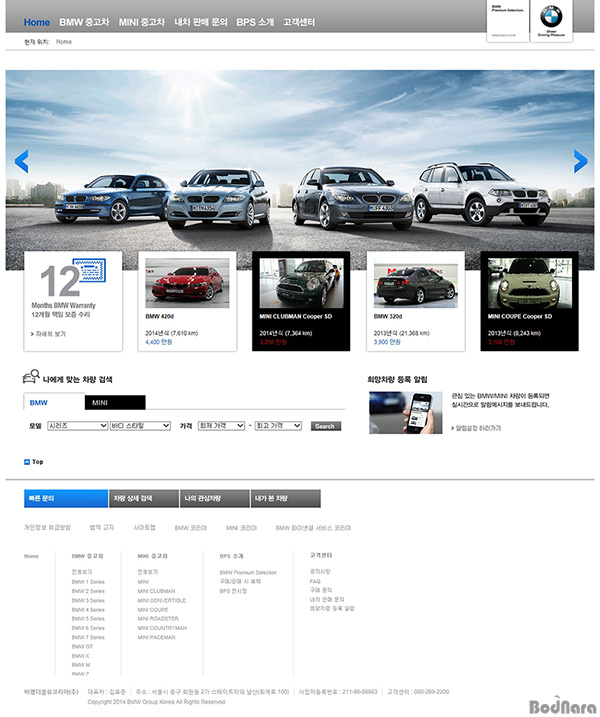Screen dimensions: 600x717
Task: Click the MINI COUNTRYMAN sitemap link
Action: point(162,628)
